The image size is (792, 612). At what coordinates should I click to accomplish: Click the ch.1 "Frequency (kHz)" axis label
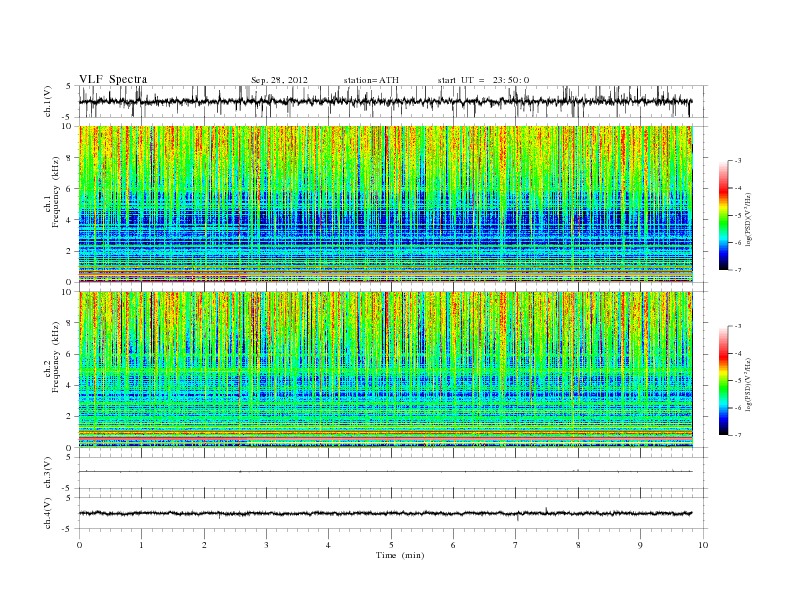[55, 191]
